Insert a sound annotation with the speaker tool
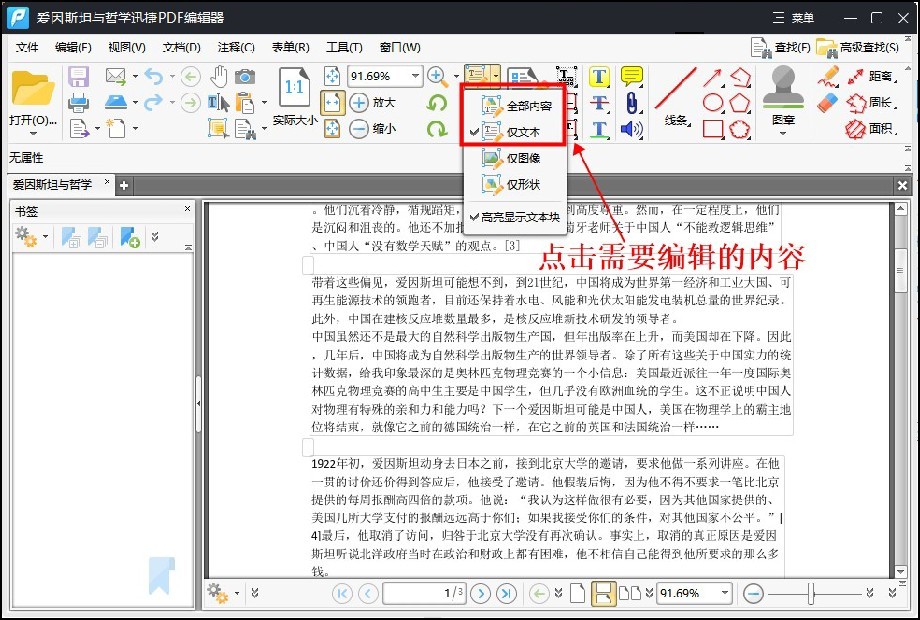Viewport: 920px width, 620px height. [x=632, y=130]
